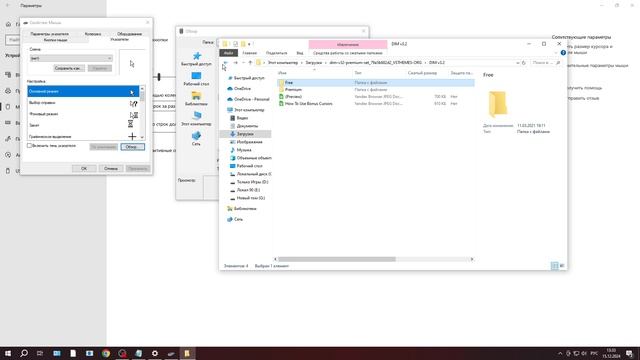The image size is (640, 360).
Task: Sort by the Имя column header
Action: (282, 73)
